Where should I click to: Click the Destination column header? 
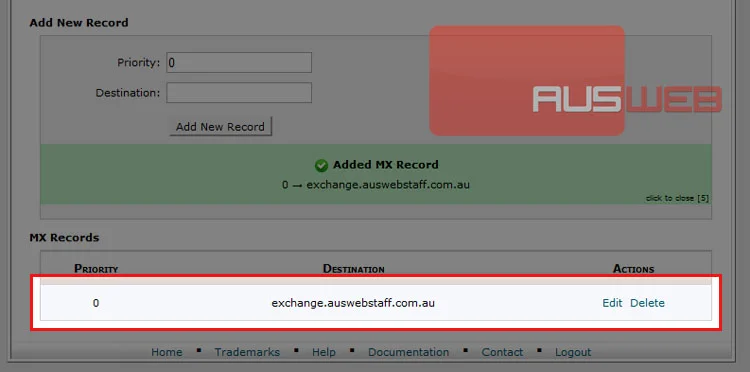tap(353, 269)
